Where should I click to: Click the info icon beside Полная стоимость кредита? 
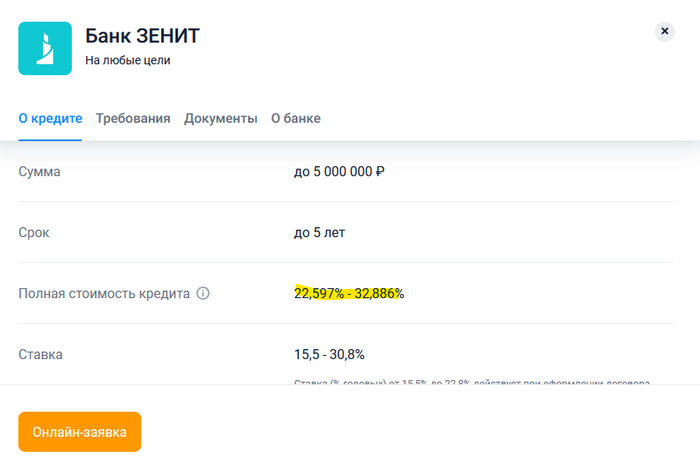point(203,294)
